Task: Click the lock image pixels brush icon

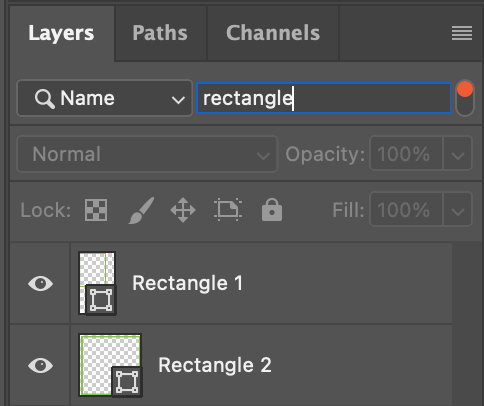Action: pos(142,210)
